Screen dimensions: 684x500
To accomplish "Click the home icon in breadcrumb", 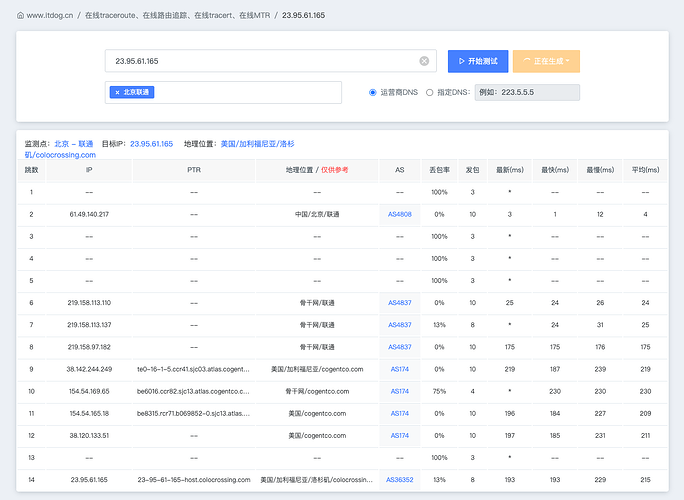I will (x=21, y=15).
